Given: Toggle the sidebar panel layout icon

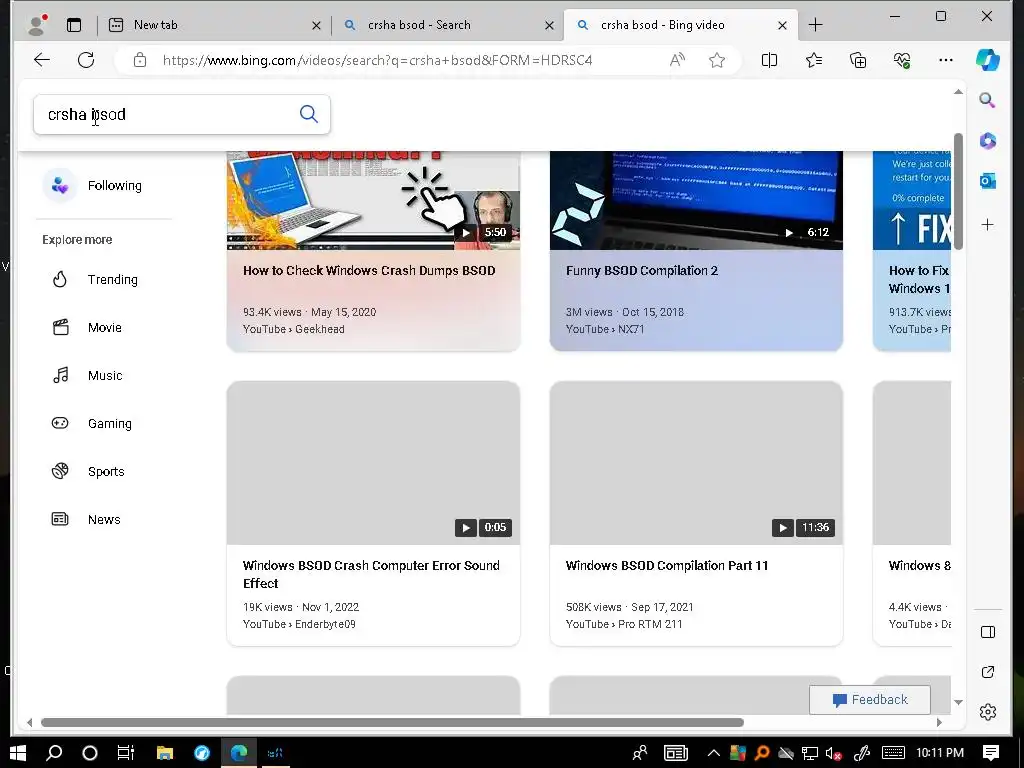Looking at the screenshot, I should [988, 632].
